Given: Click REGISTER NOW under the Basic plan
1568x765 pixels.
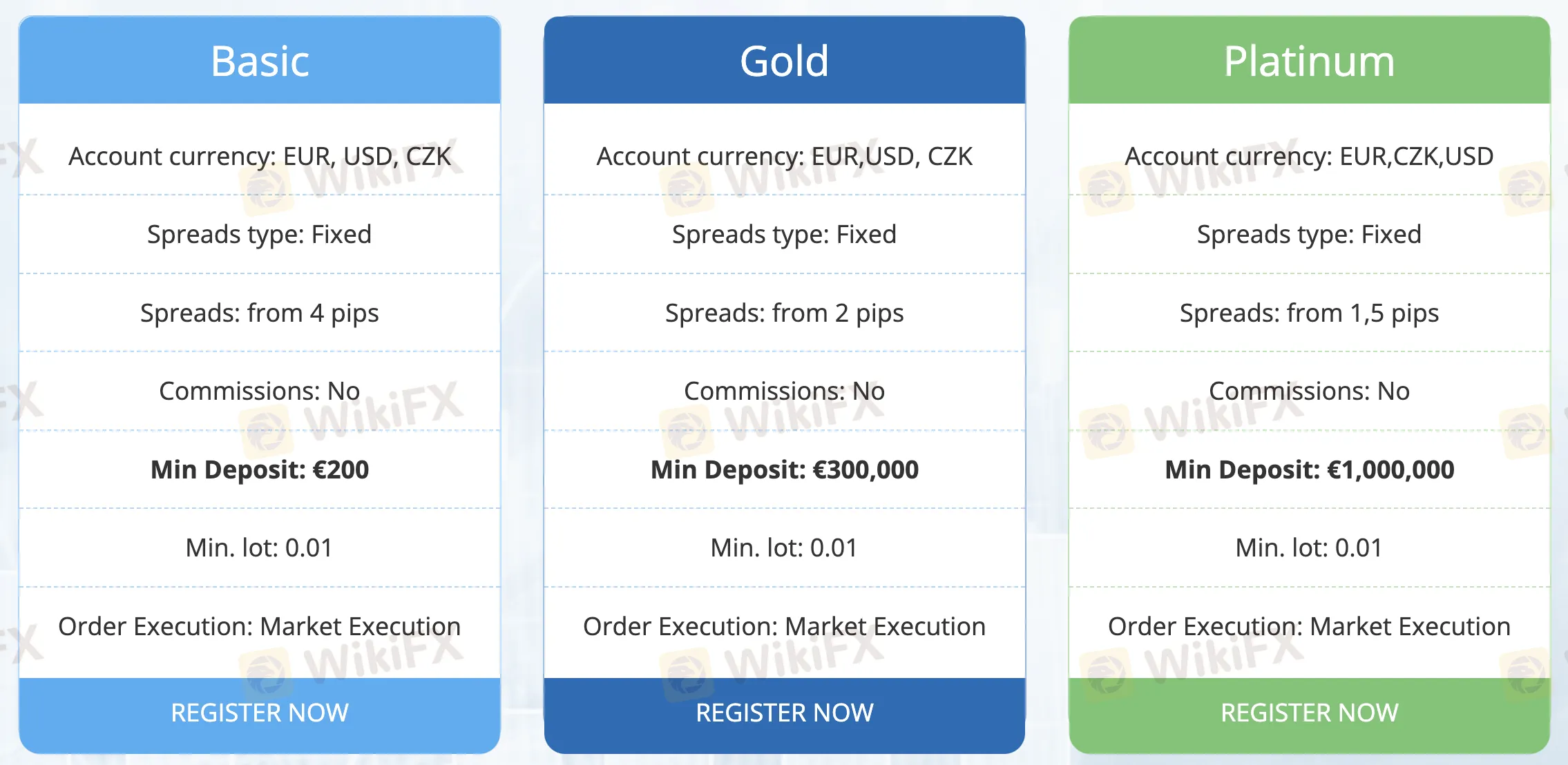Looking at the screenshot, I should 260,714.
